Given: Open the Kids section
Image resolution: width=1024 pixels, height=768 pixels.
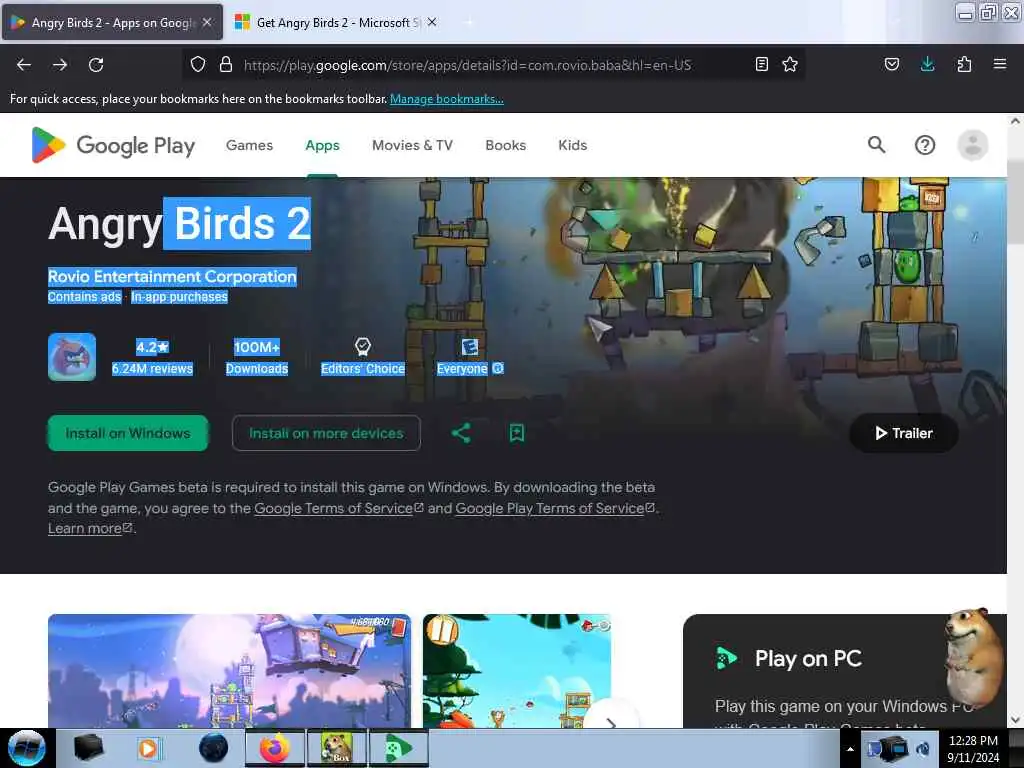Looking at the screenshot, I should (x=573, y=145).
